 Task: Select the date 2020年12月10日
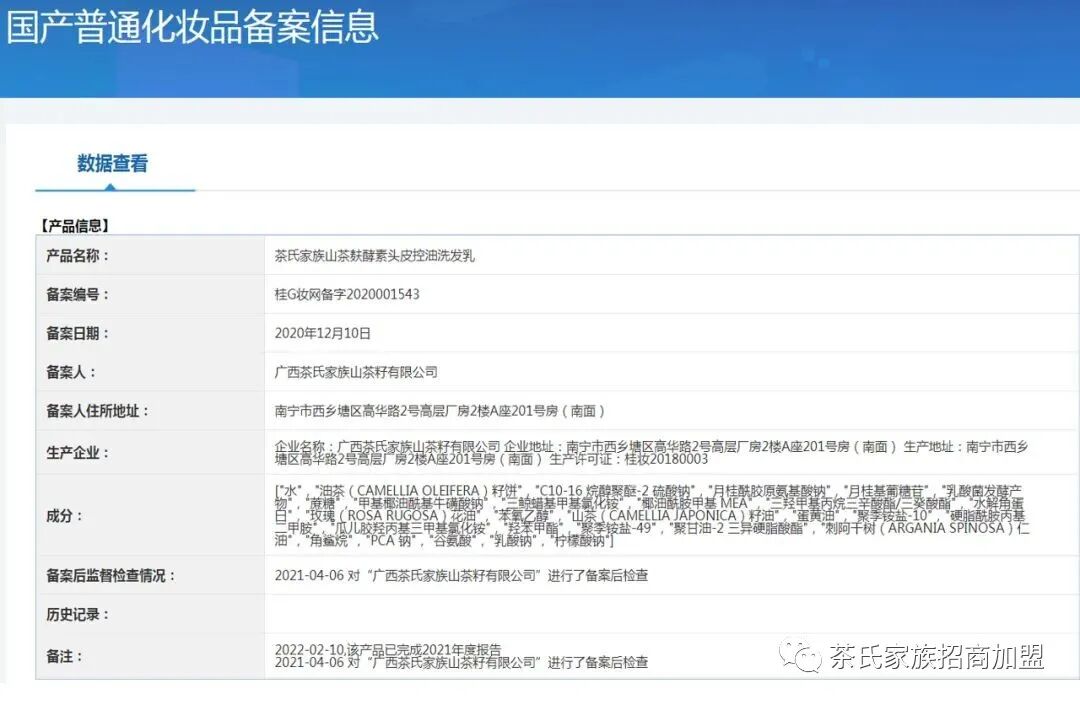322,334
